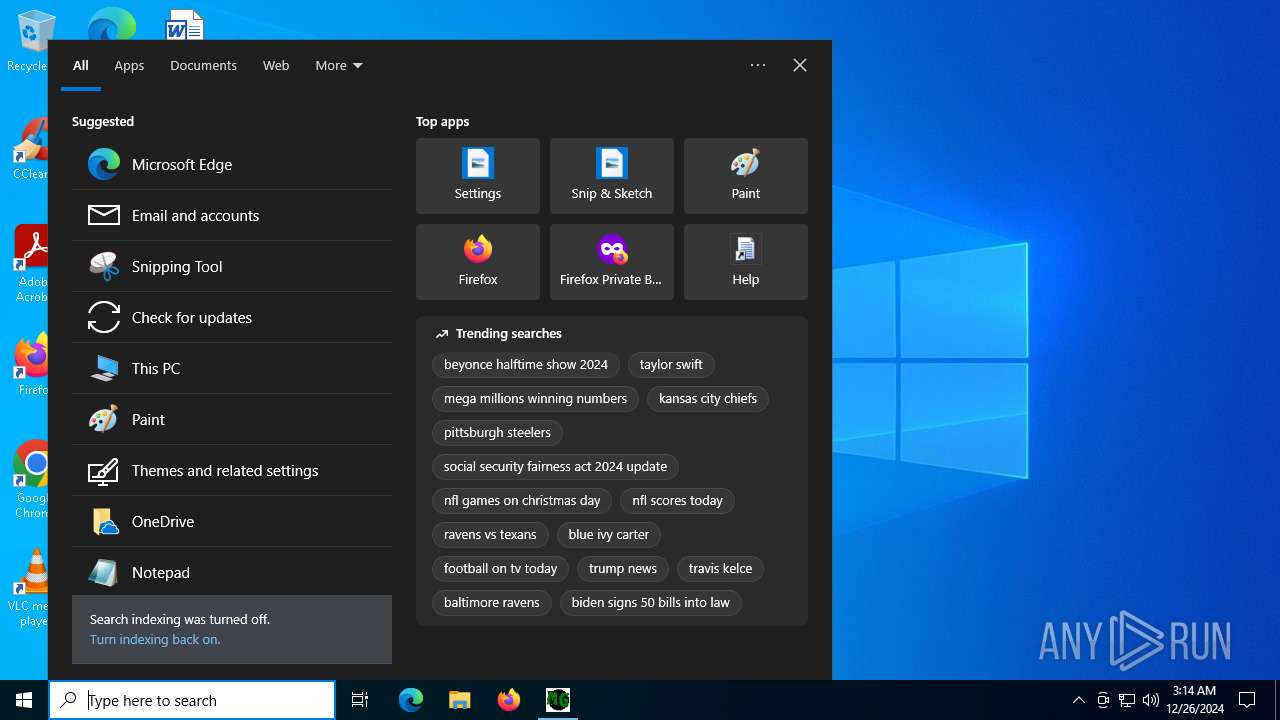Viewport: 1280px width, 720px height.
Task: Open Edge from the taskbar
Action: (411, 700)
